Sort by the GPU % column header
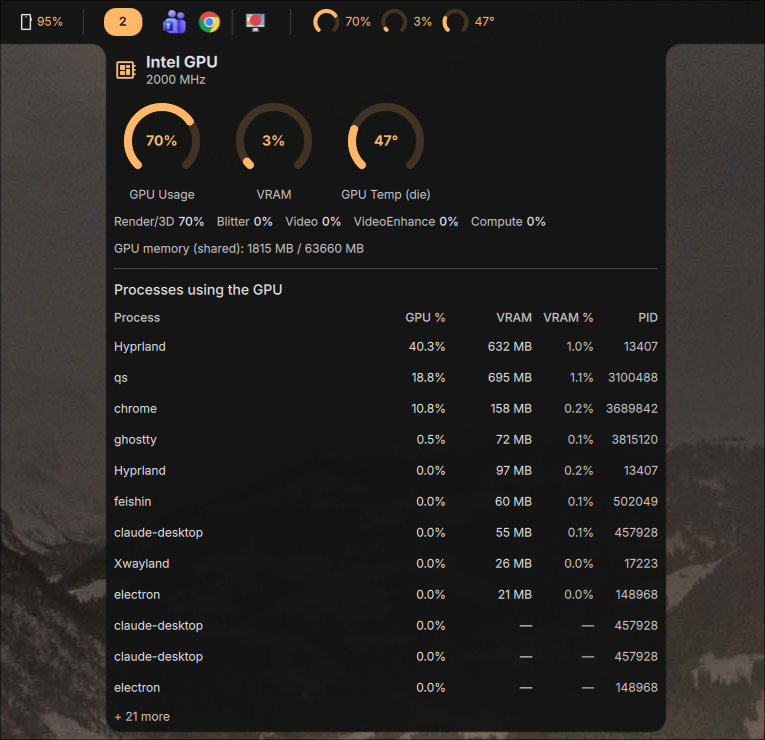 coord(425,318)
